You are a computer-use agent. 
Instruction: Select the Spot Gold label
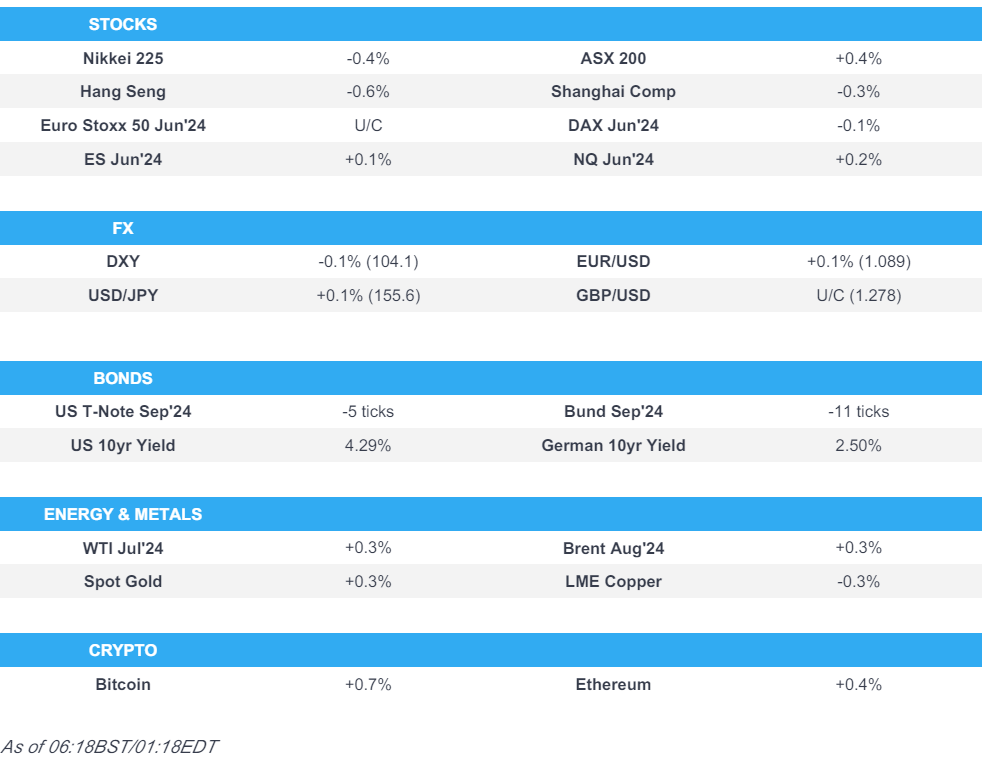(x=123, y=582)
